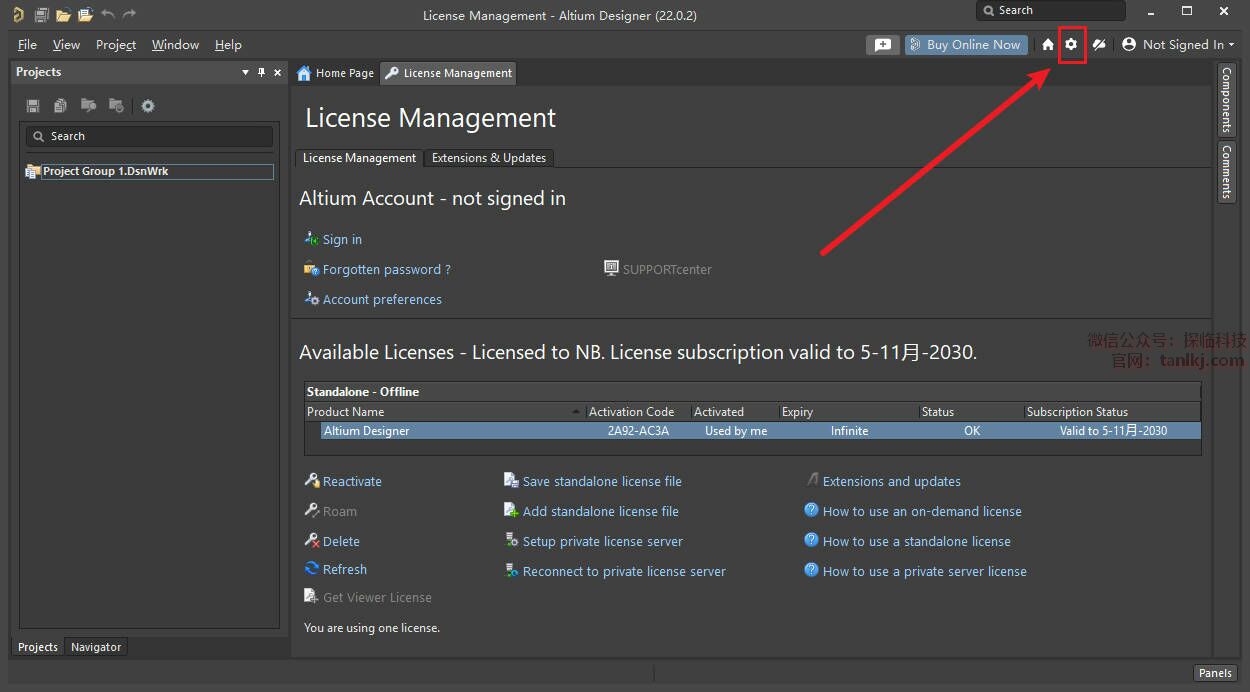The image size is (1250, 692).
Task: Click the Altium logo icon in title bar
Action: pyautogui.click(x=17, y=14)
